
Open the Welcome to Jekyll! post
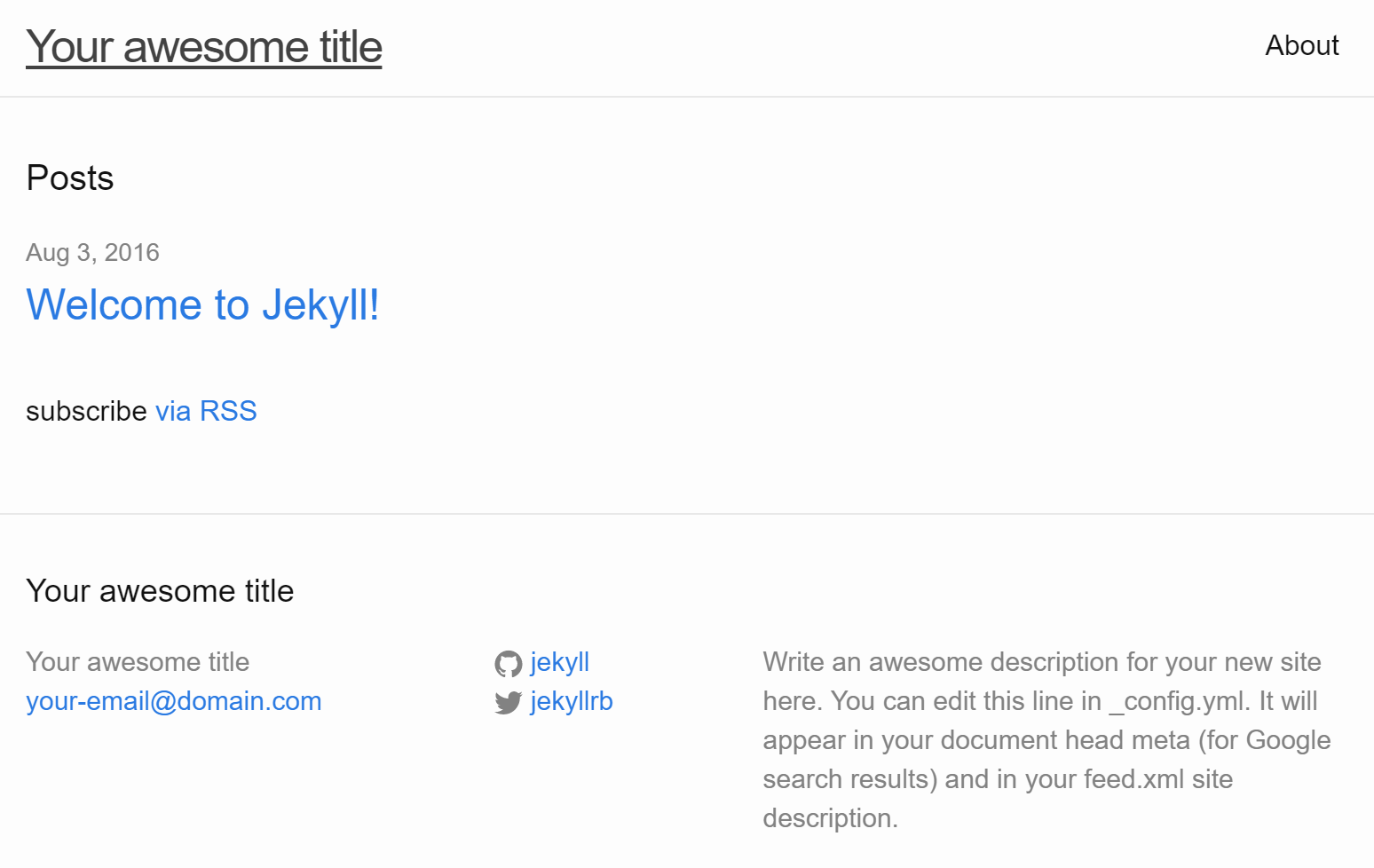tap(202, 305)
